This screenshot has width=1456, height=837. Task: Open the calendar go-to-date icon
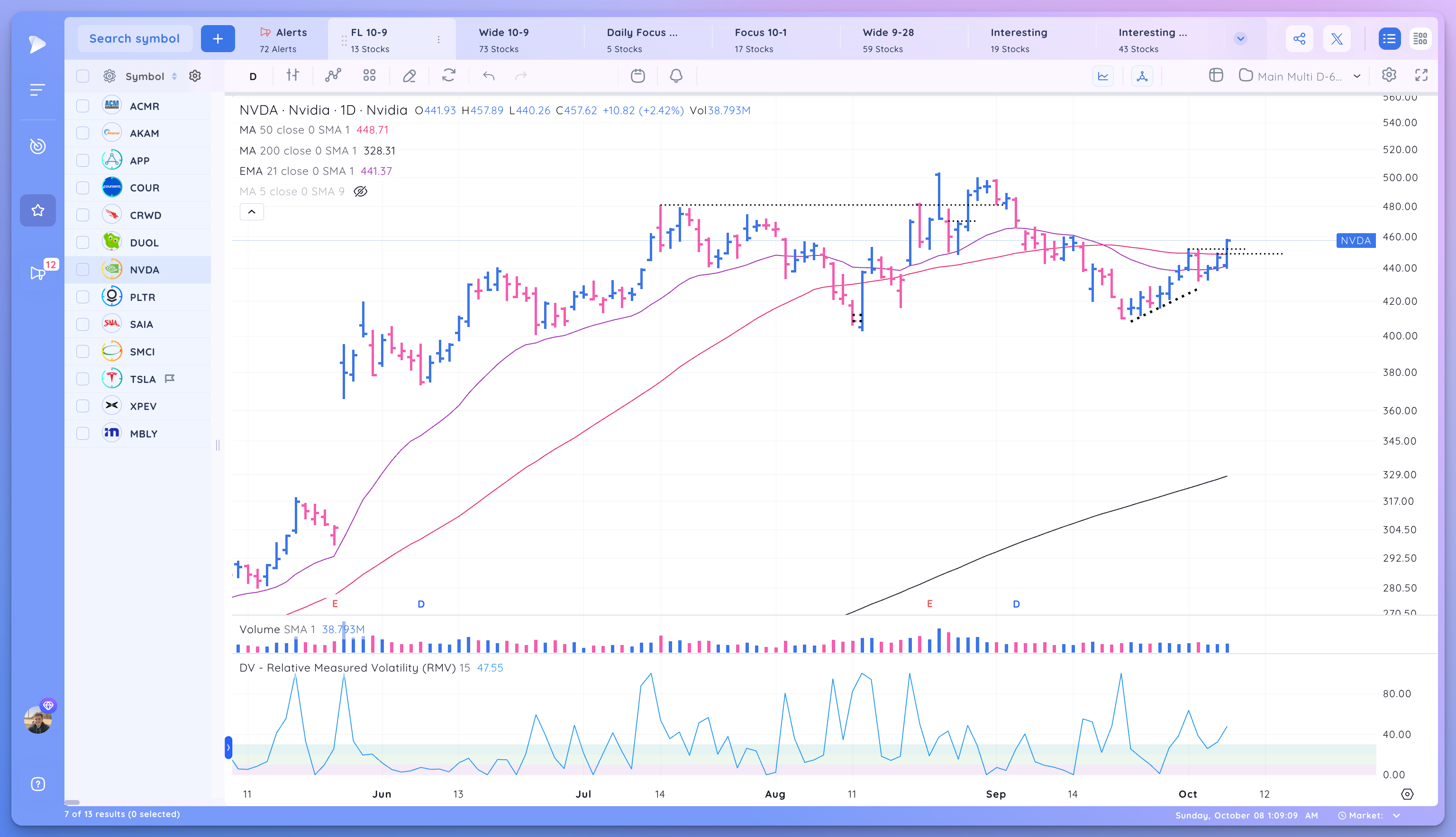tap(637, 75)
